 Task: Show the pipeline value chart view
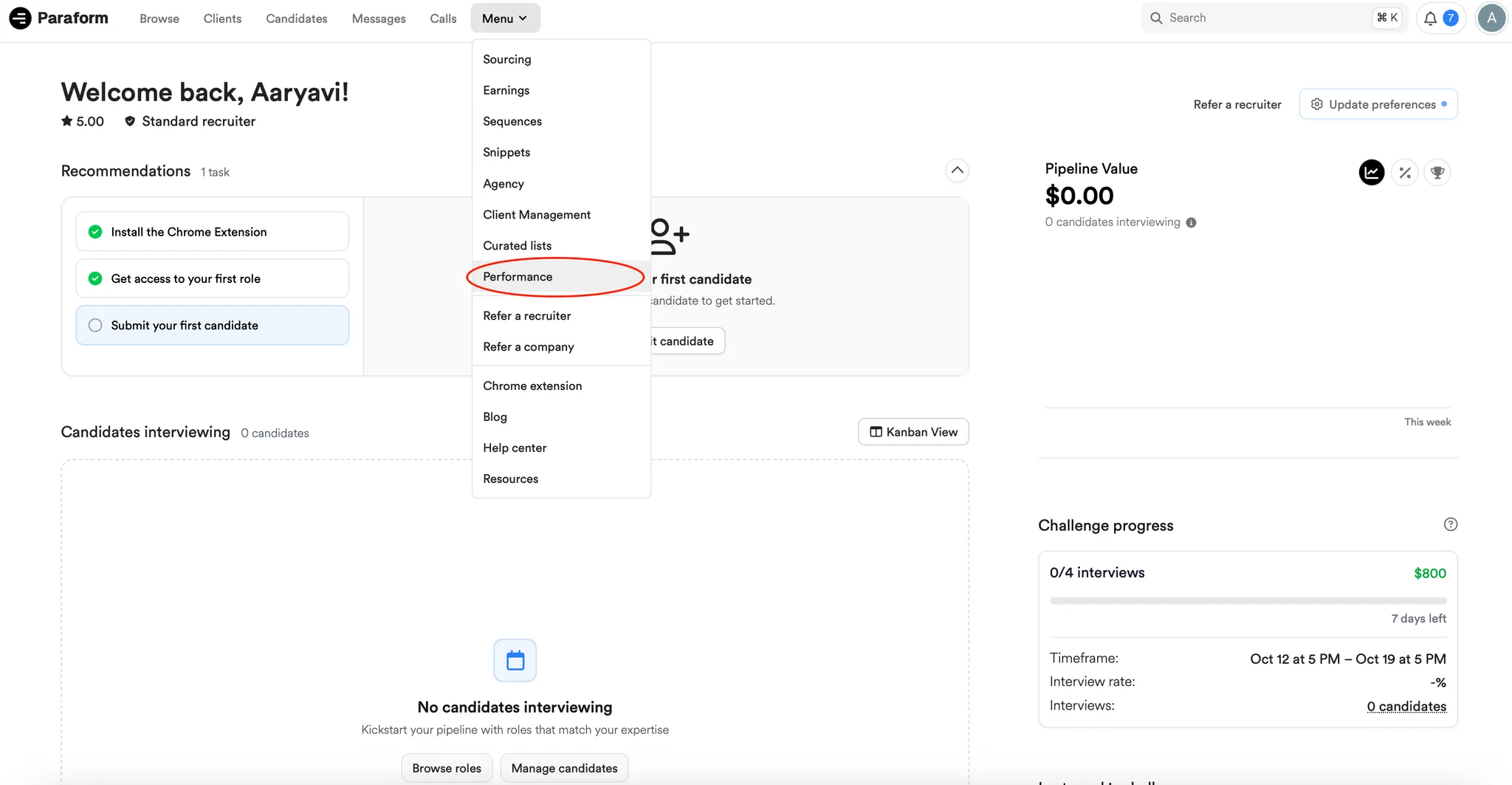1372,172
